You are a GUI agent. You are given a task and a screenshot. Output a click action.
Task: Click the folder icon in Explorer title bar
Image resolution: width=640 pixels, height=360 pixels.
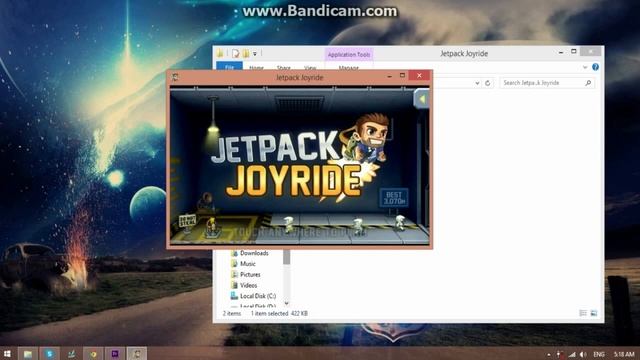[220, 53]
